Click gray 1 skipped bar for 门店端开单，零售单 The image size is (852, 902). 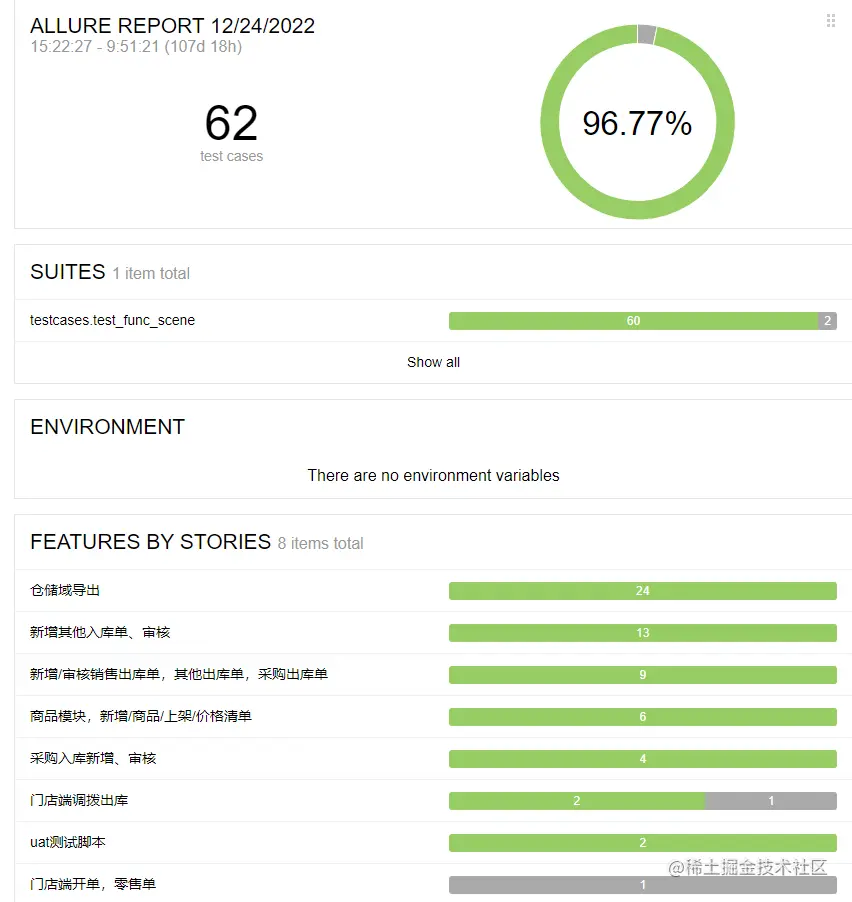coord(643,885)
